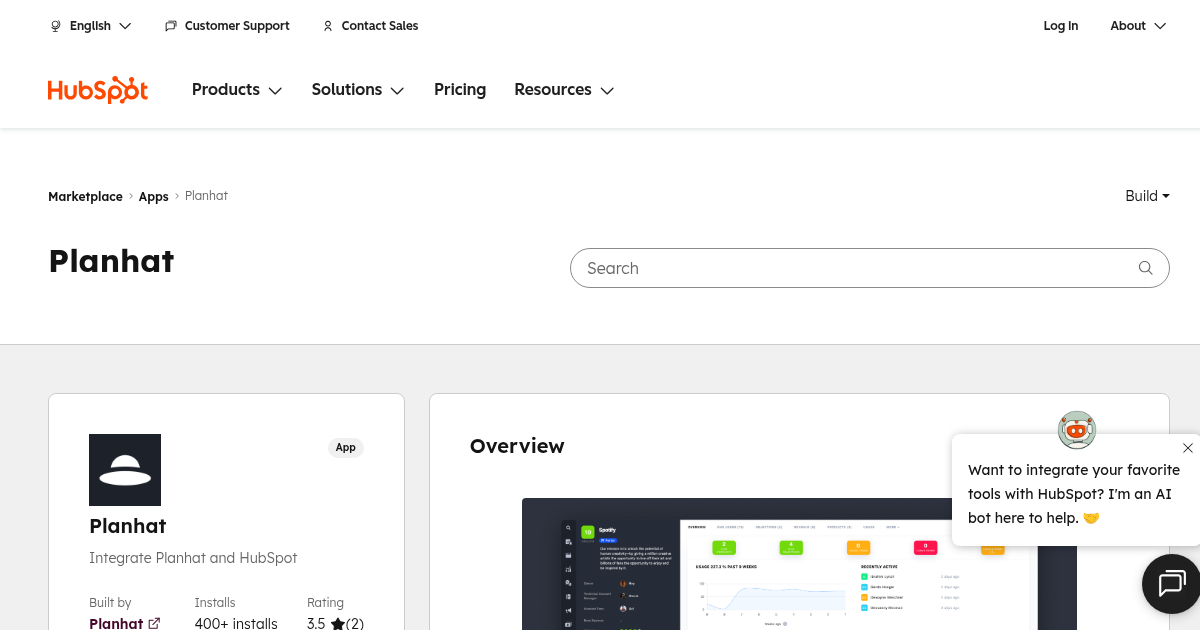The image size is (1200, 630).
Task: Click the 400+ installs text
Action: point(236,623)
